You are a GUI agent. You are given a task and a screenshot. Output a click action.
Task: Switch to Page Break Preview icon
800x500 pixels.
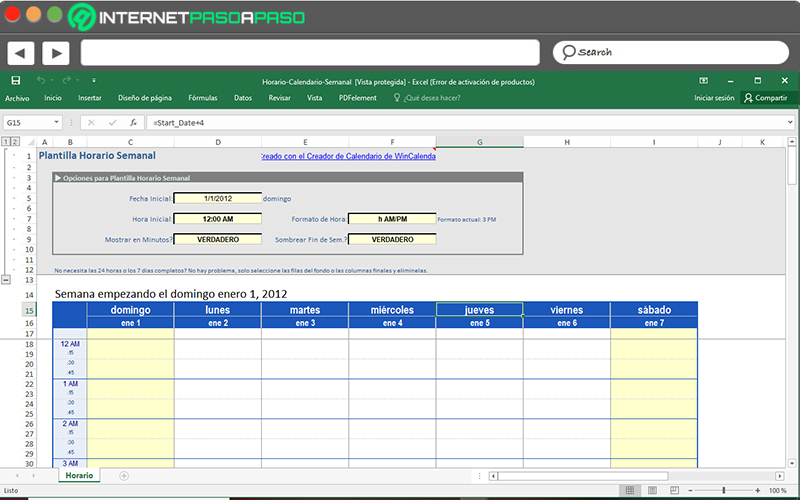[674, 490]
